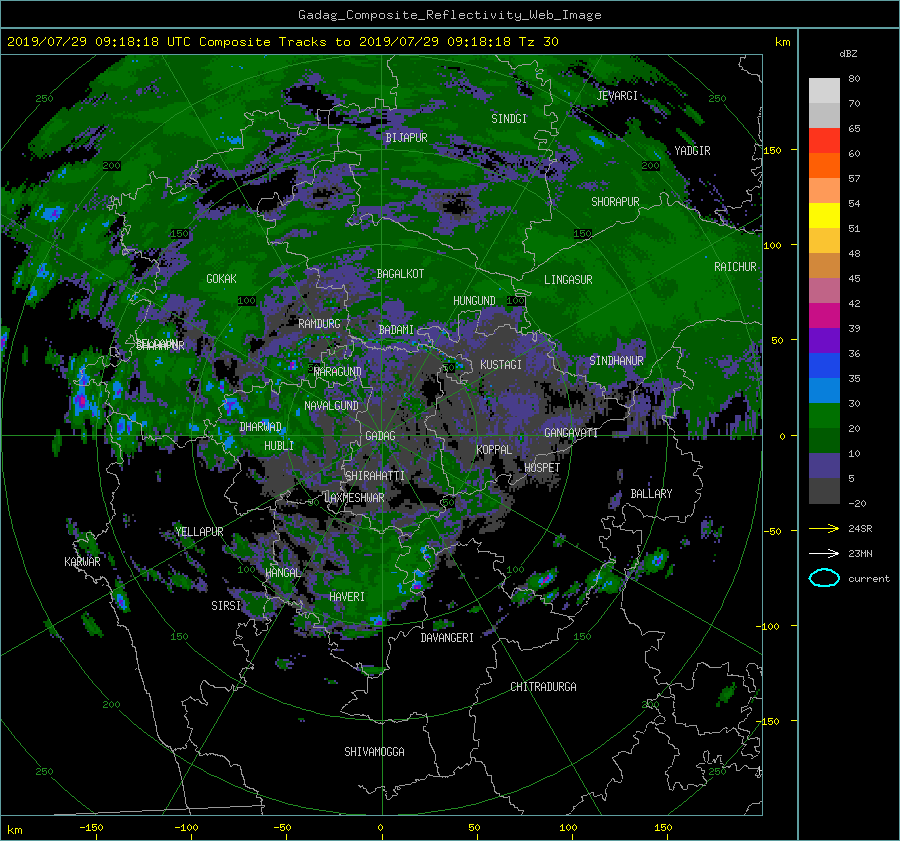Click the '23MN' legend text
This screenshot has width=900, height=841.
[x=860, y=553]
